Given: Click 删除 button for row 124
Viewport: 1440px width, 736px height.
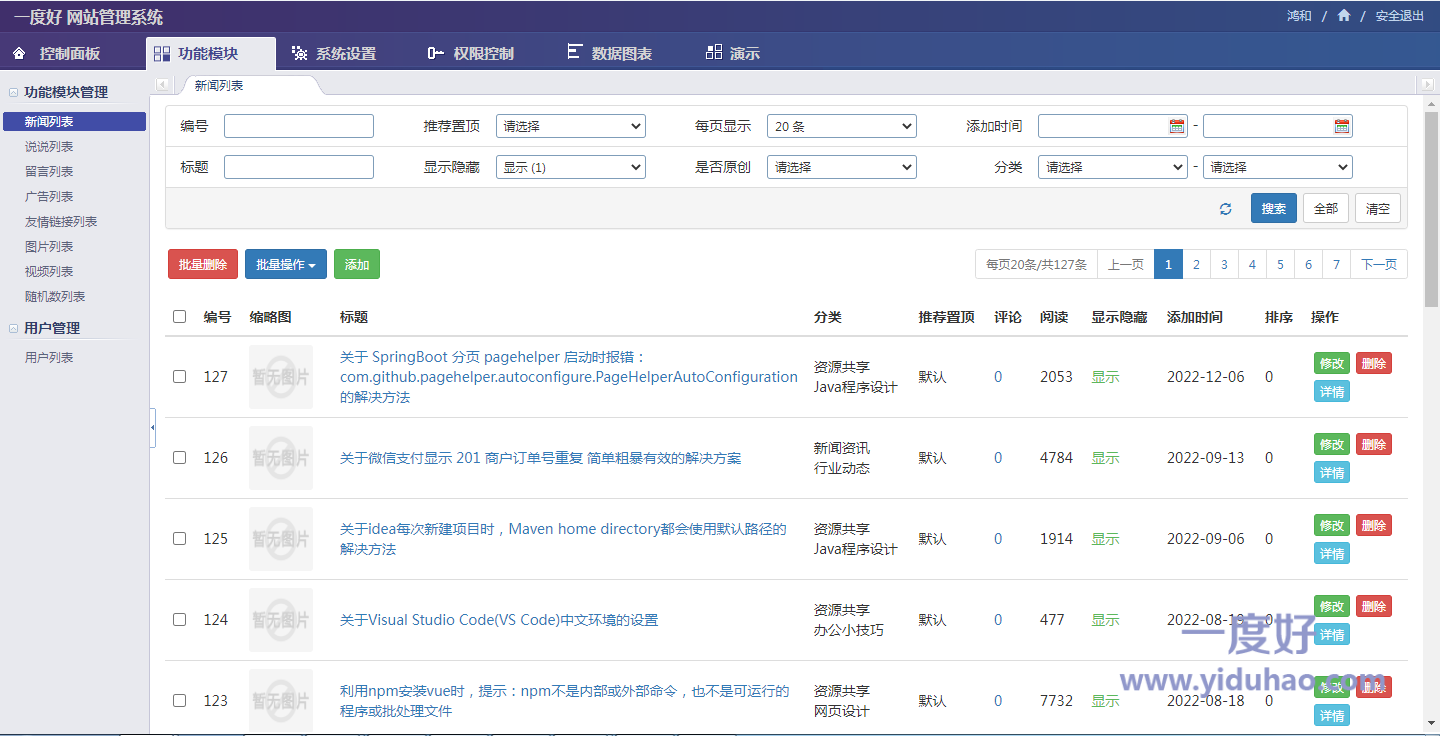Looking at the screenshot, I should pos(1374,606).
